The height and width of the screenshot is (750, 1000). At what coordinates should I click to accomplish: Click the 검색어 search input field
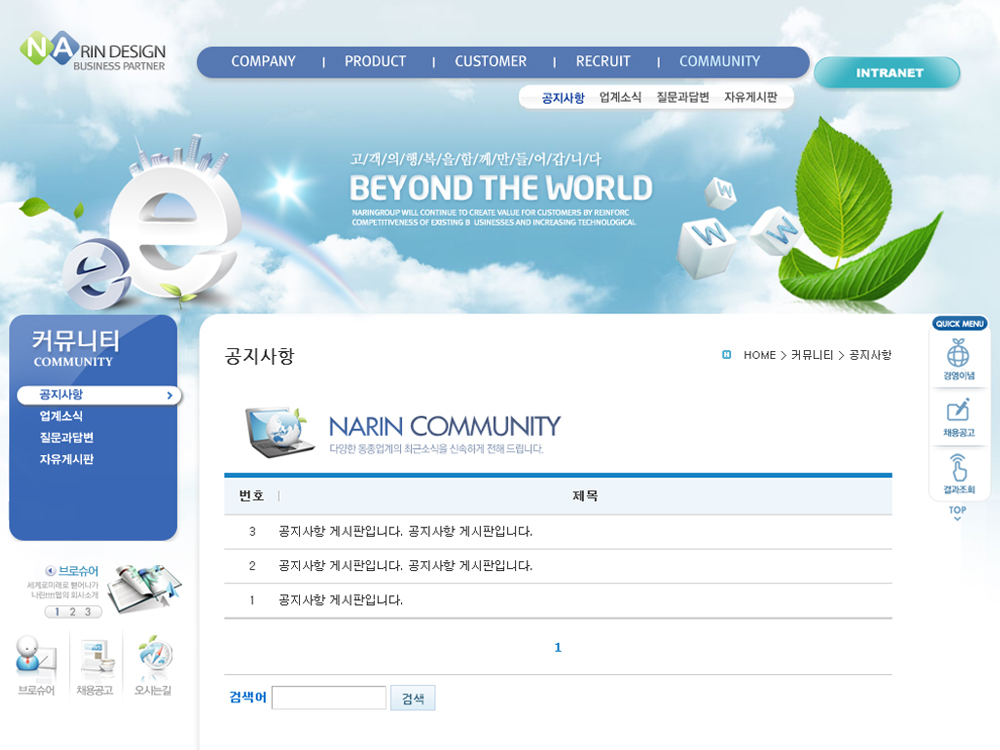coord(329,698)
